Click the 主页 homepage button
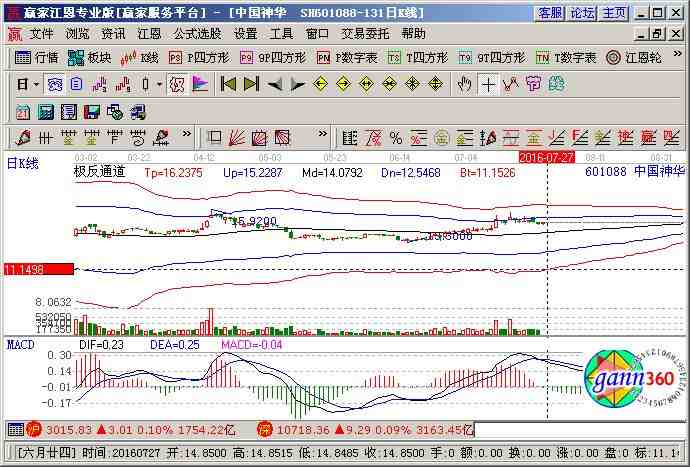The width and height of the screenshot is (690, 467). coord(614,13)
